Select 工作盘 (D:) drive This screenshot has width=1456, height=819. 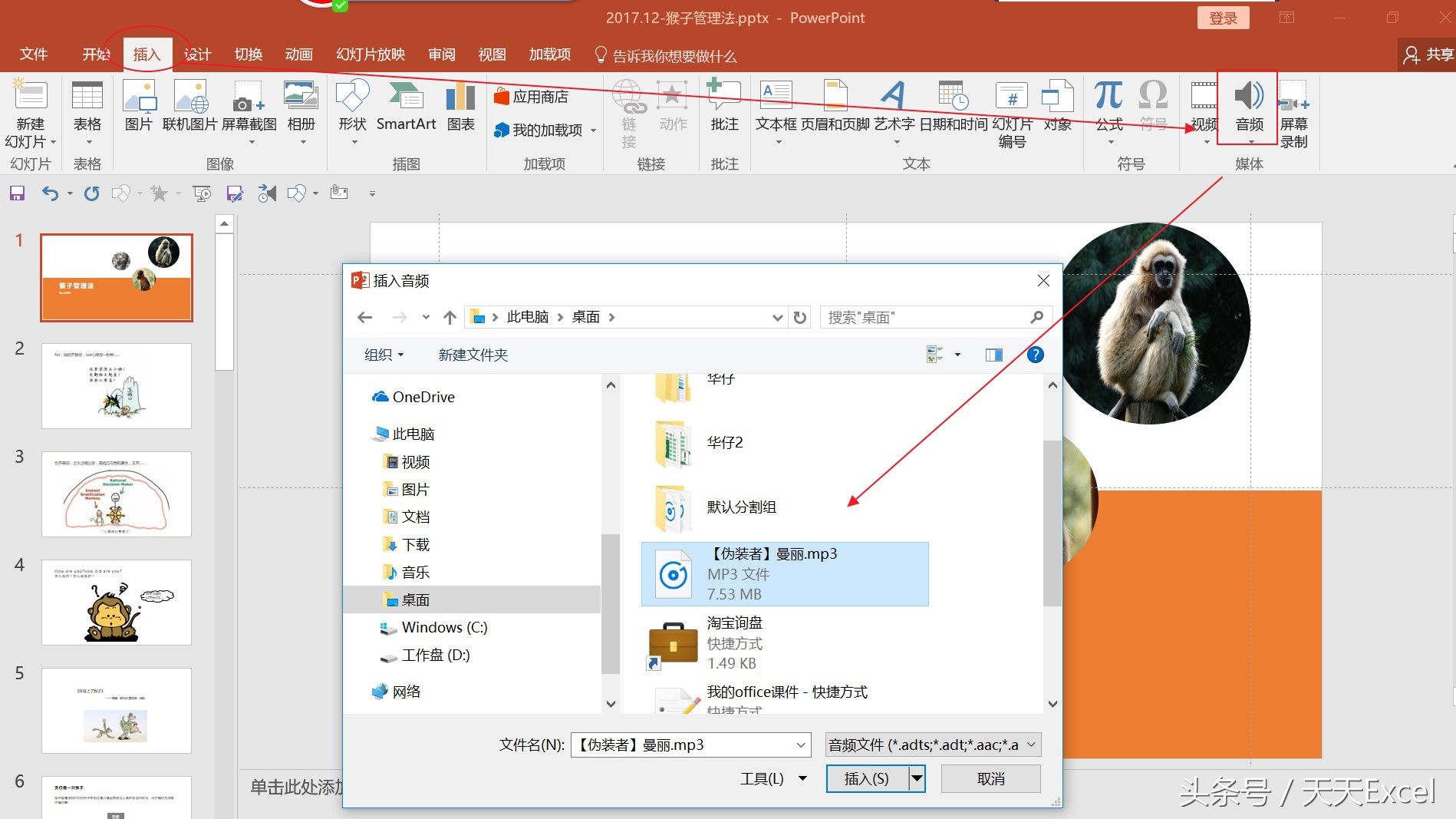click(x=425, y=656)
